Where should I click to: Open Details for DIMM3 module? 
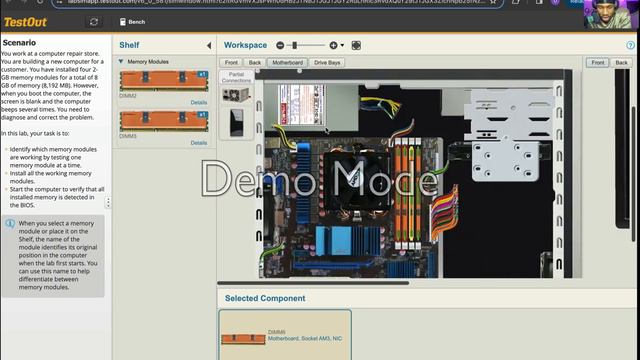coord(199,143)
